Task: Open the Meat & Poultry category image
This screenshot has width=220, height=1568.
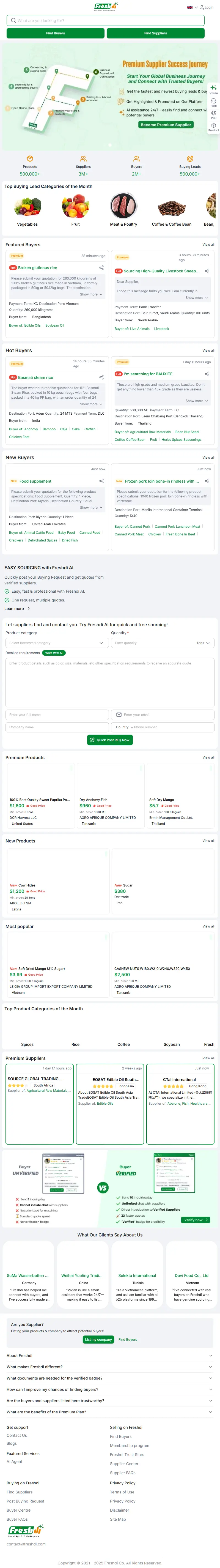Action: [x=123, y=206]
